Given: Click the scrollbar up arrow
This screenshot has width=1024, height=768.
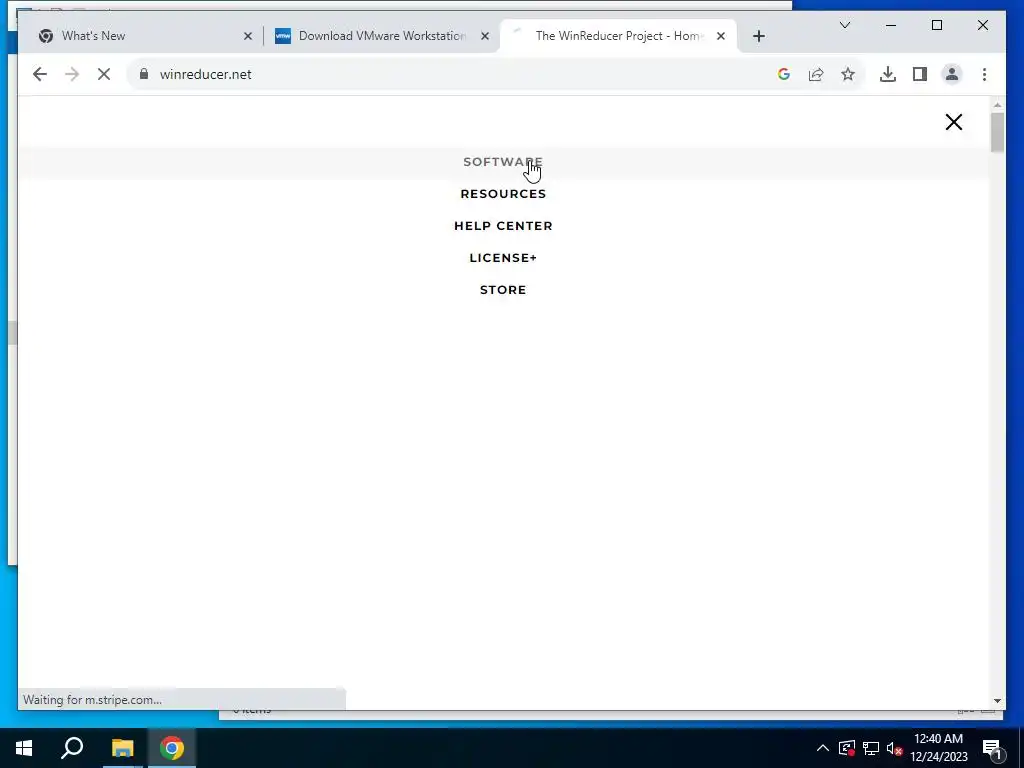Looking at the screenshot, I should tap(997, 104).
